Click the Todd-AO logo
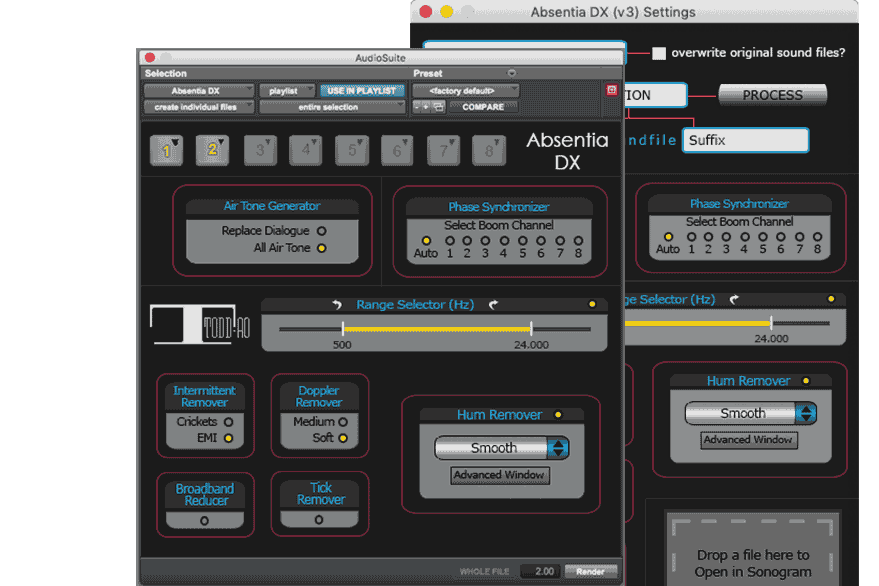The height and width of the screenshot is (586, 879). (200, 324)
